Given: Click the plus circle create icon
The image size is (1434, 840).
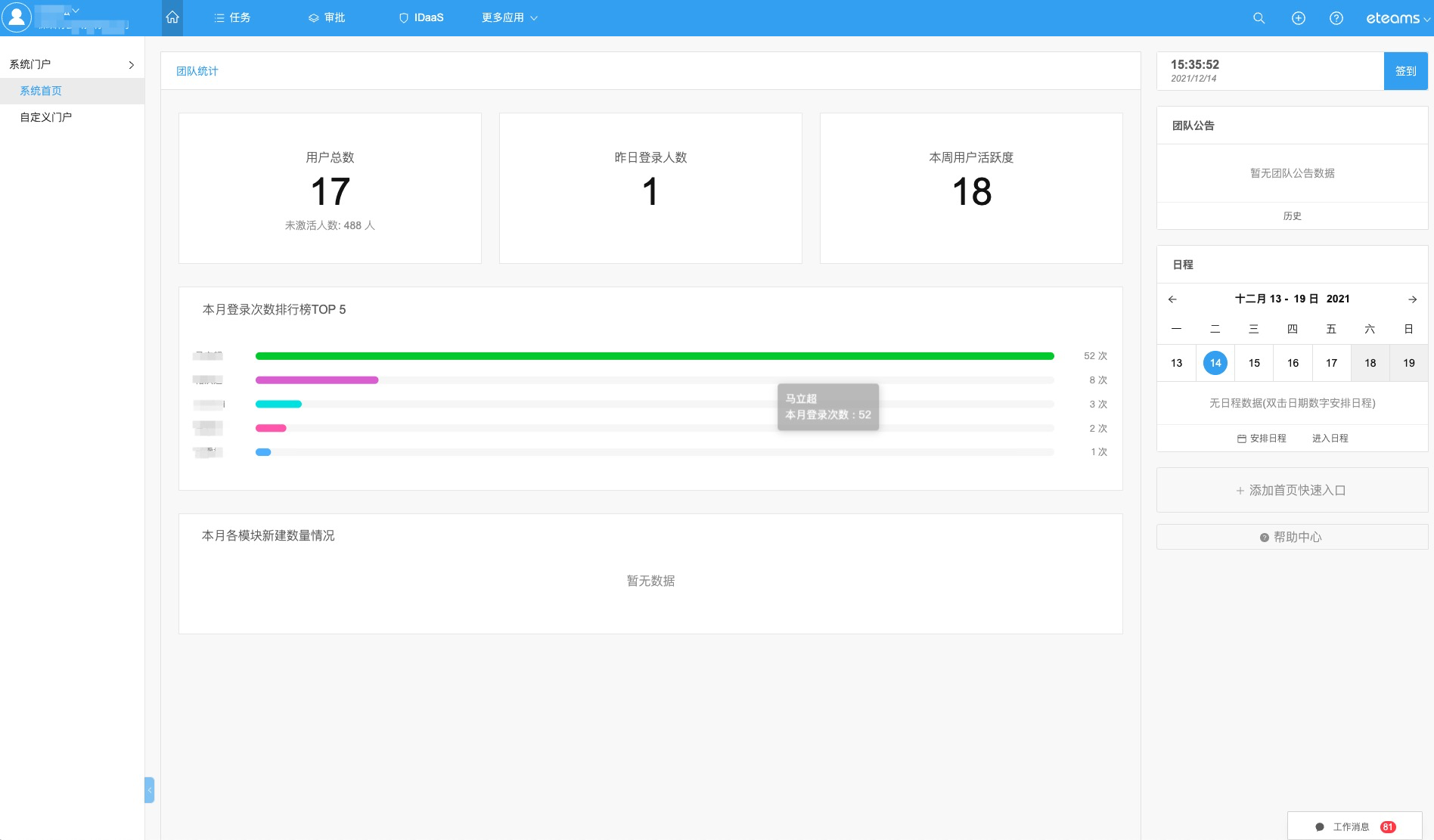Looking at the screenshot, I should click(x=1298, y=18).
